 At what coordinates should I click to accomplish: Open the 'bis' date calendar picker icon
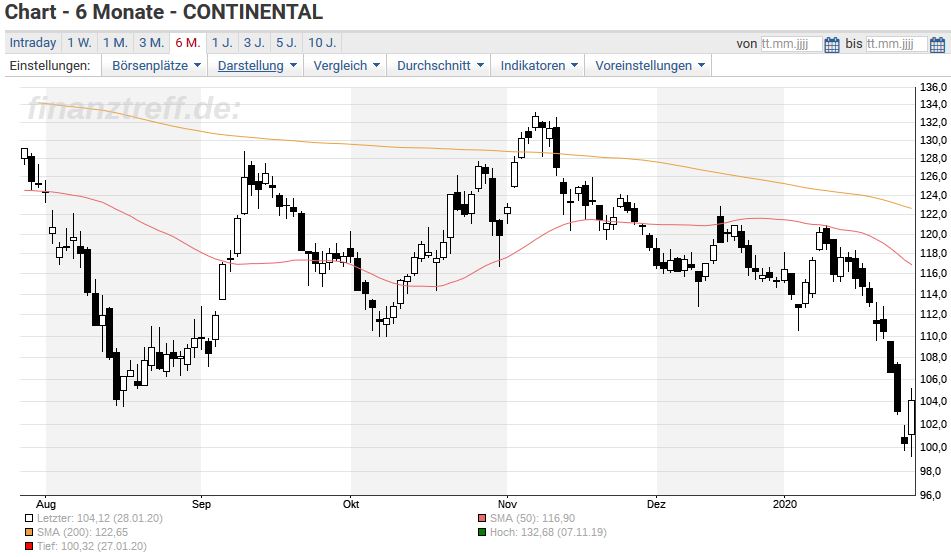coord(937,44)
